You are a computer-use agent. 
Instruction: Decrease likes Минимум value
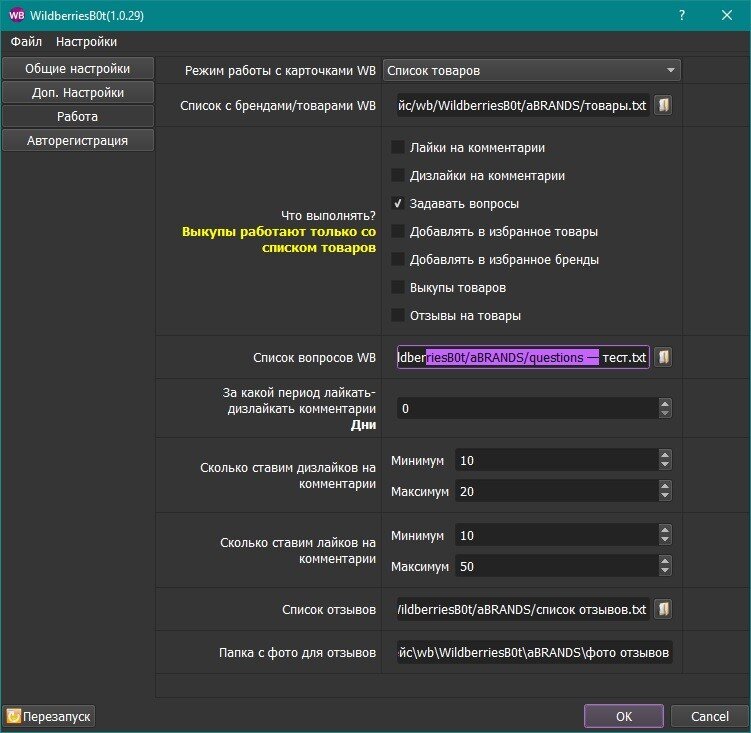(665, 540)
